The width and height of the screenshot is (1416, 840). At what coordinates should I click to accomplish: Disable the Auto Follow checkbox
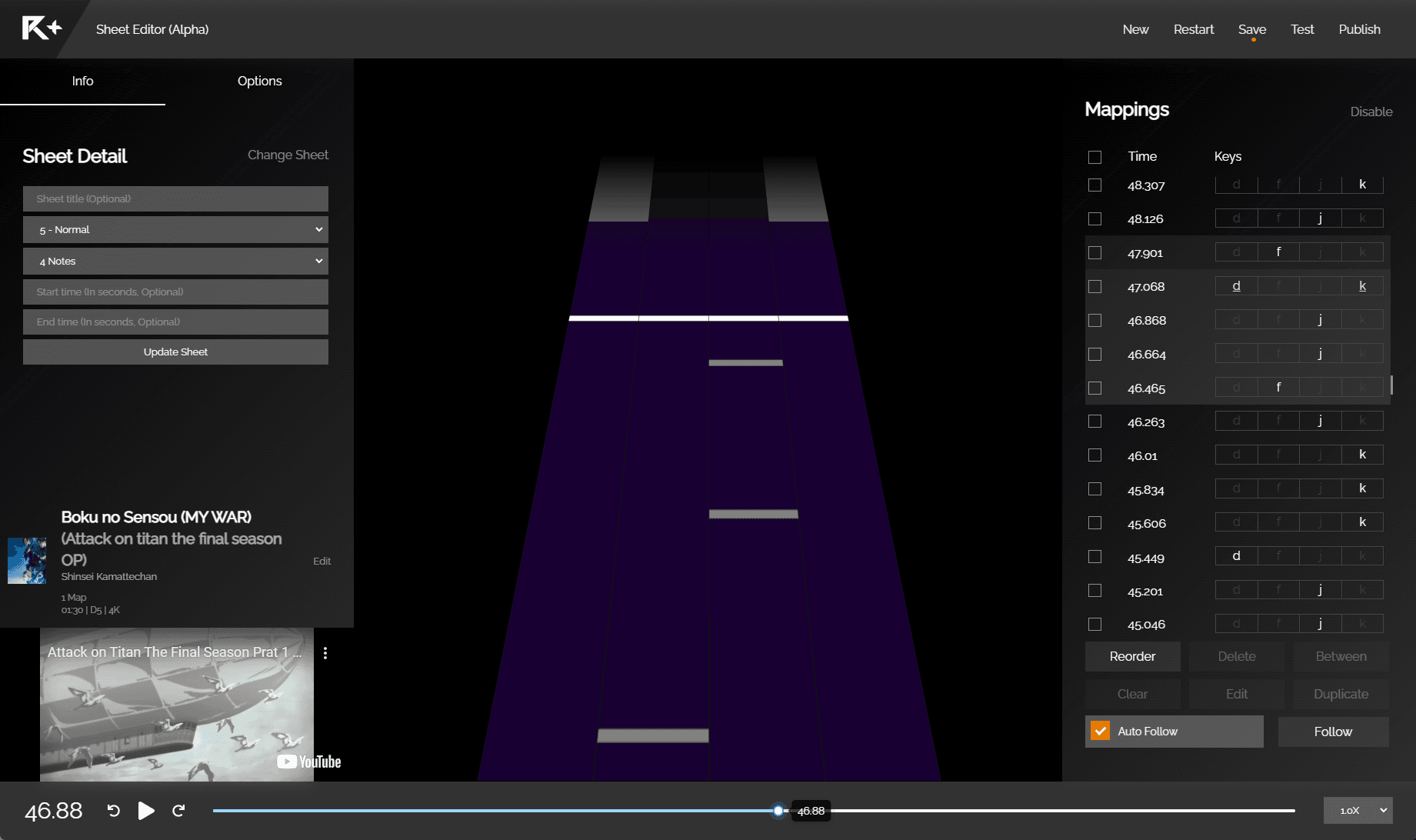tap(1101, 731)
